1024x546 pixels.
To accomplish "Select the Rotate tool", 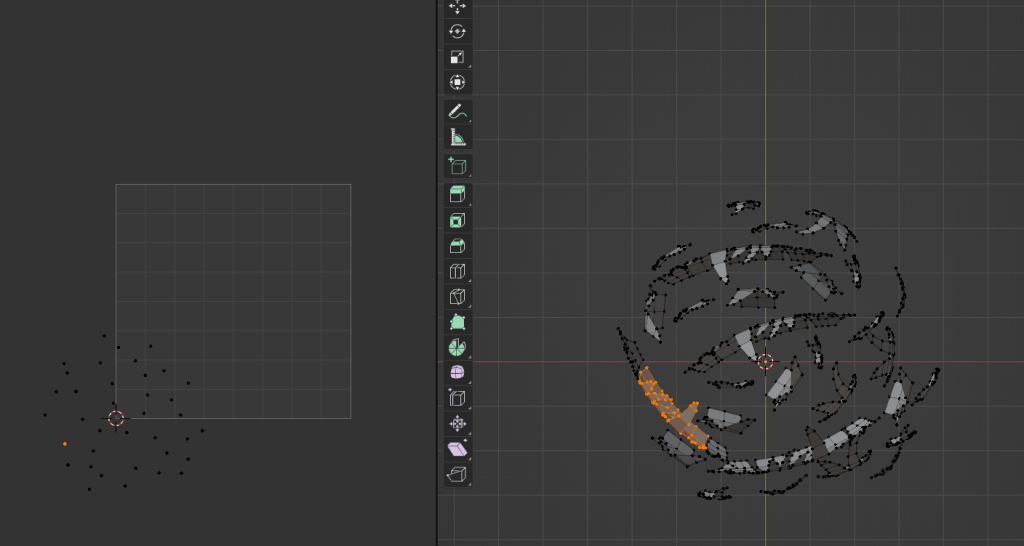I will (457, 32).
